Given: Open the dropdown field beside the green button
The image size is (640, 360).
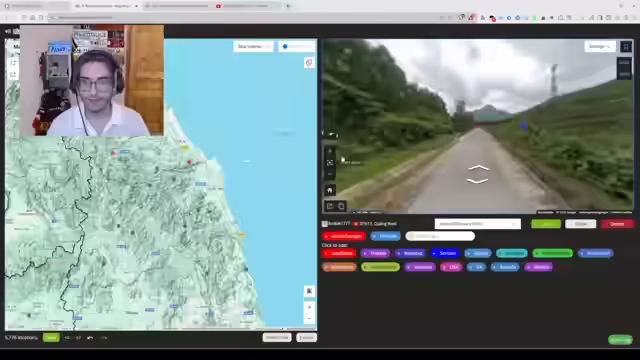Looking at the screenshot, I should point(478,224).
